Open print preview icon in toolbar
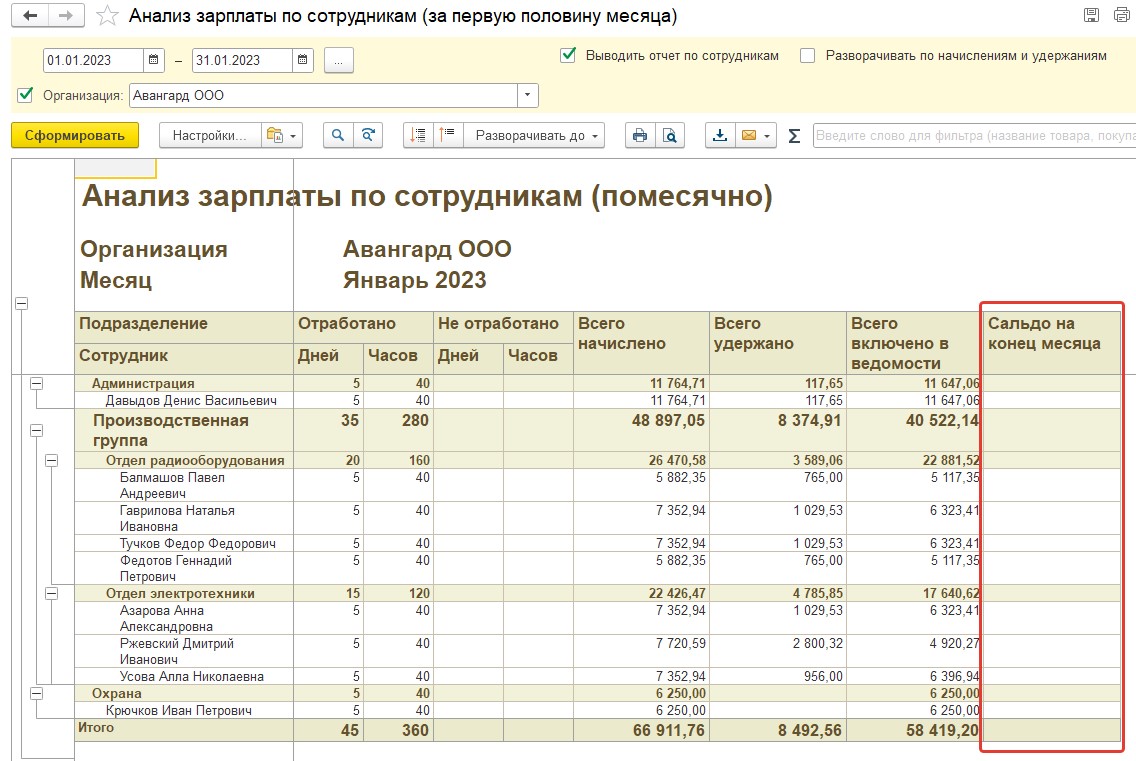The image size is (1136, 761). coord(670,136)
